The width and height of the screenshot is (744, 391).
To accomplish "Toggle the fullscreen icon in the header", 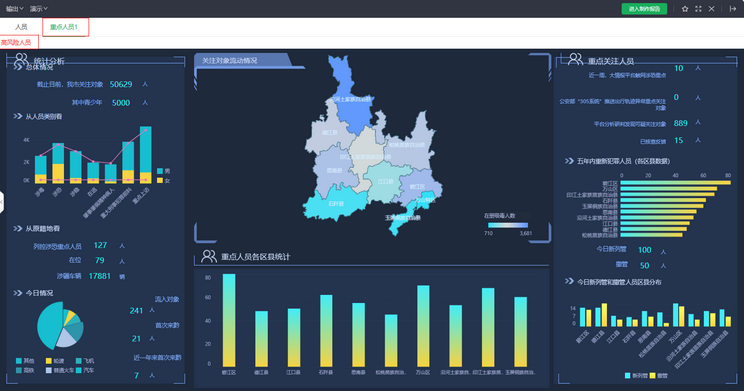I will [x=698, y=9].
